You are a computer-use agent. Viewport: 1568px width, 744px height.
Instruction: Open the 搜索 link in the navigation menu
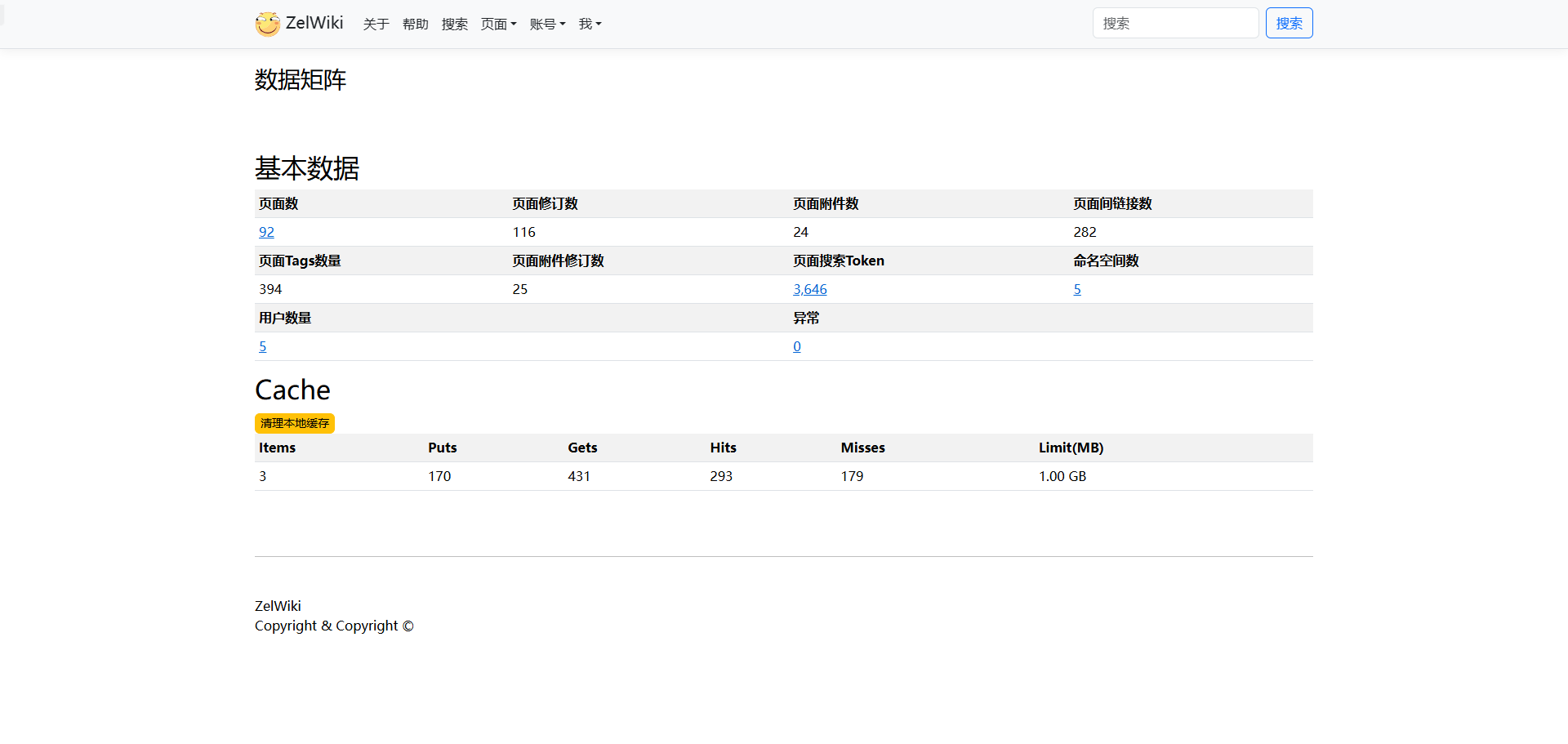(454, 25)
